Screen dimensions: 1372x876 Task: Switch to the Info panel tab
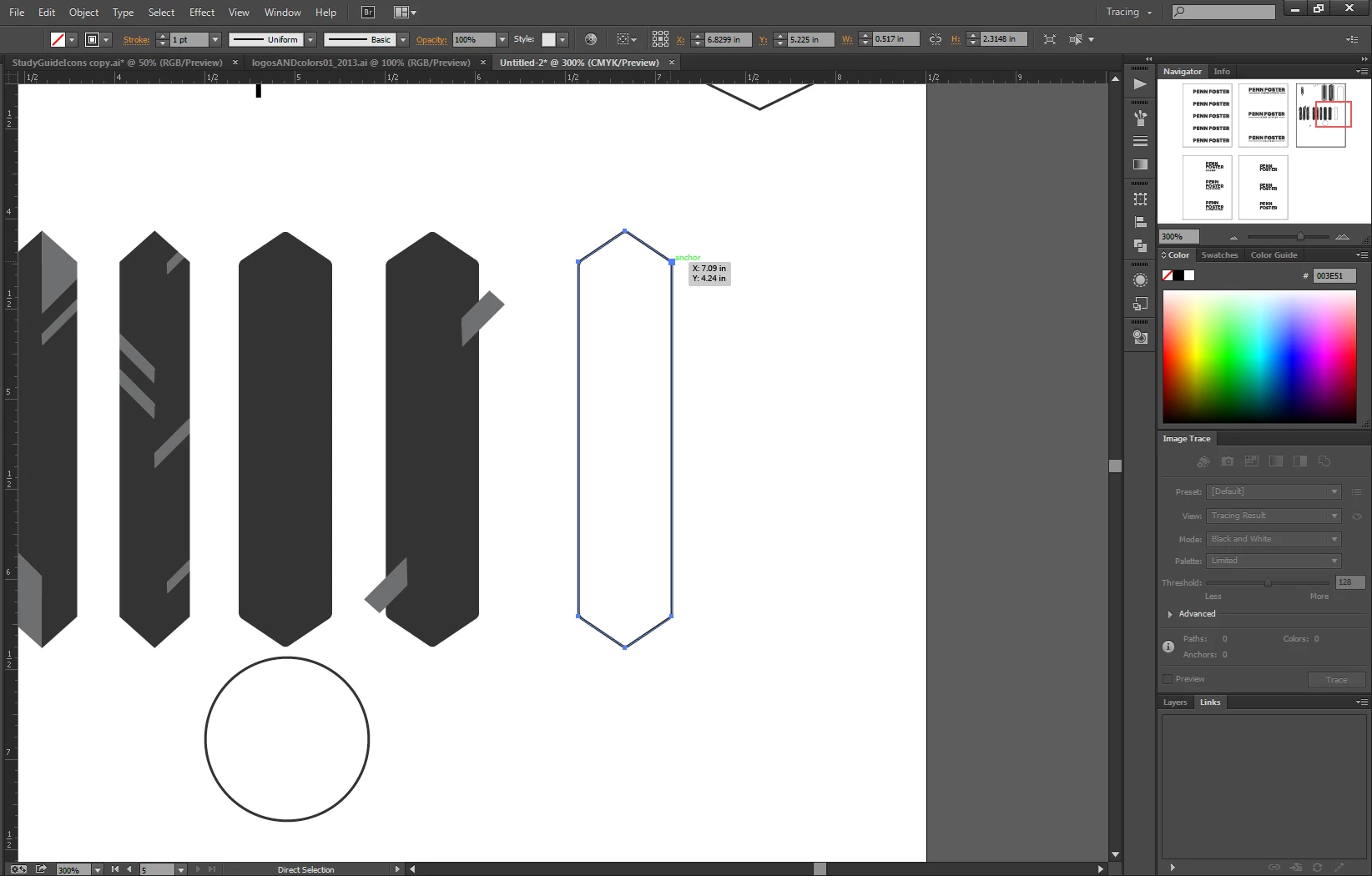click(1222, 72)
